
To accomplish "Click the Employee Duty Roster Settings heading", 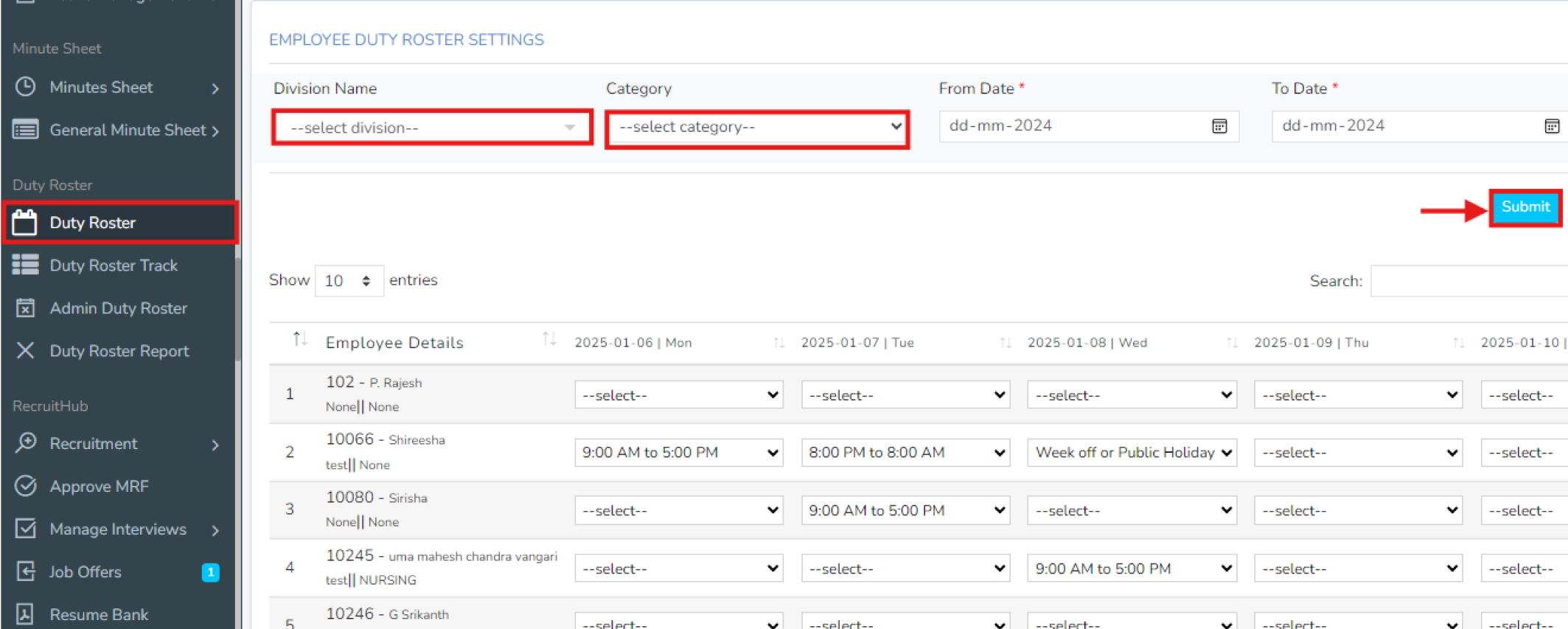I will tap(406, 40).
